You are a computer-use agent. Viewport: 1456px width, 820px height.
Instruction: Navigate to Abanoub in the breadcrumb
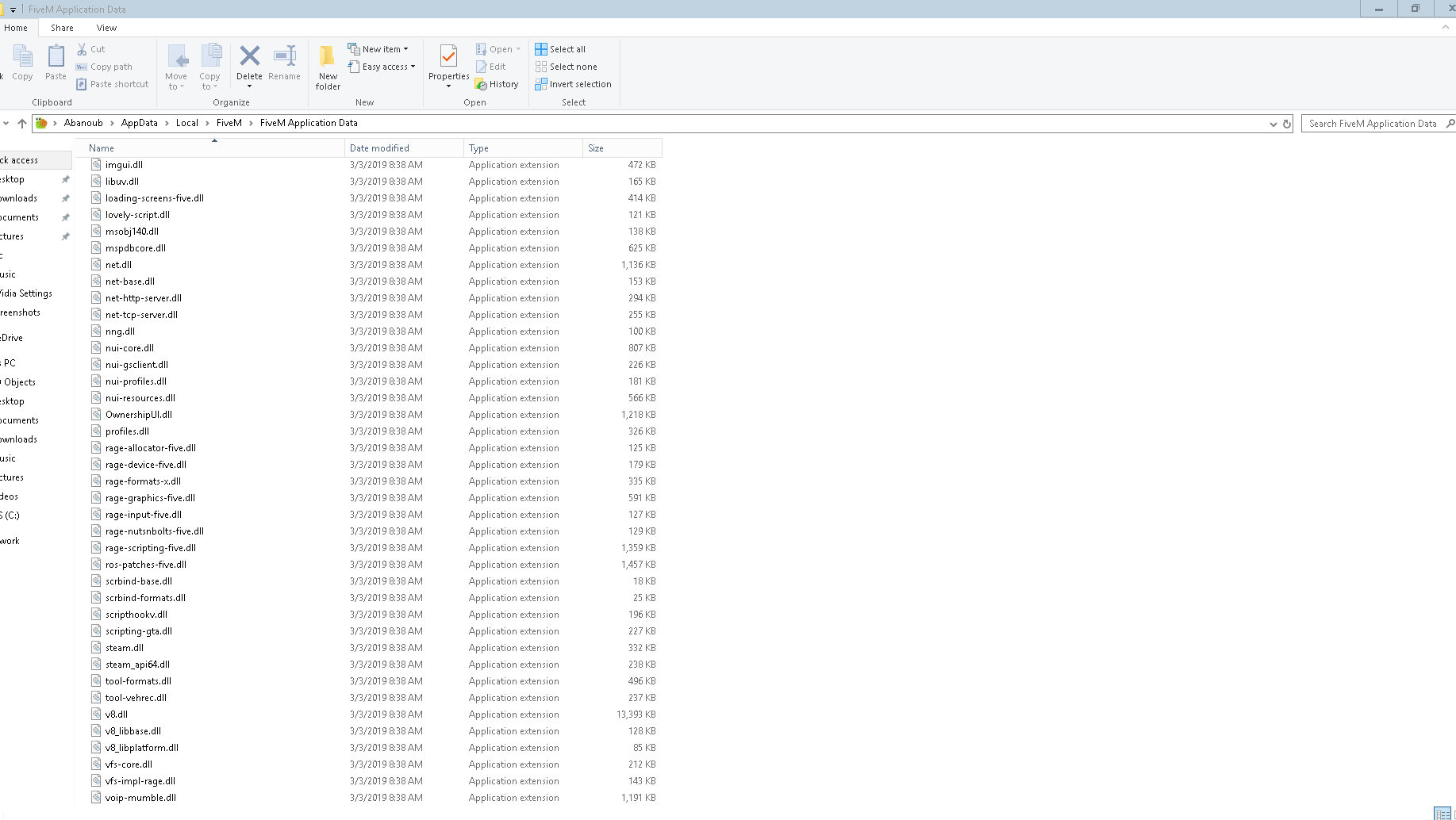83,123
